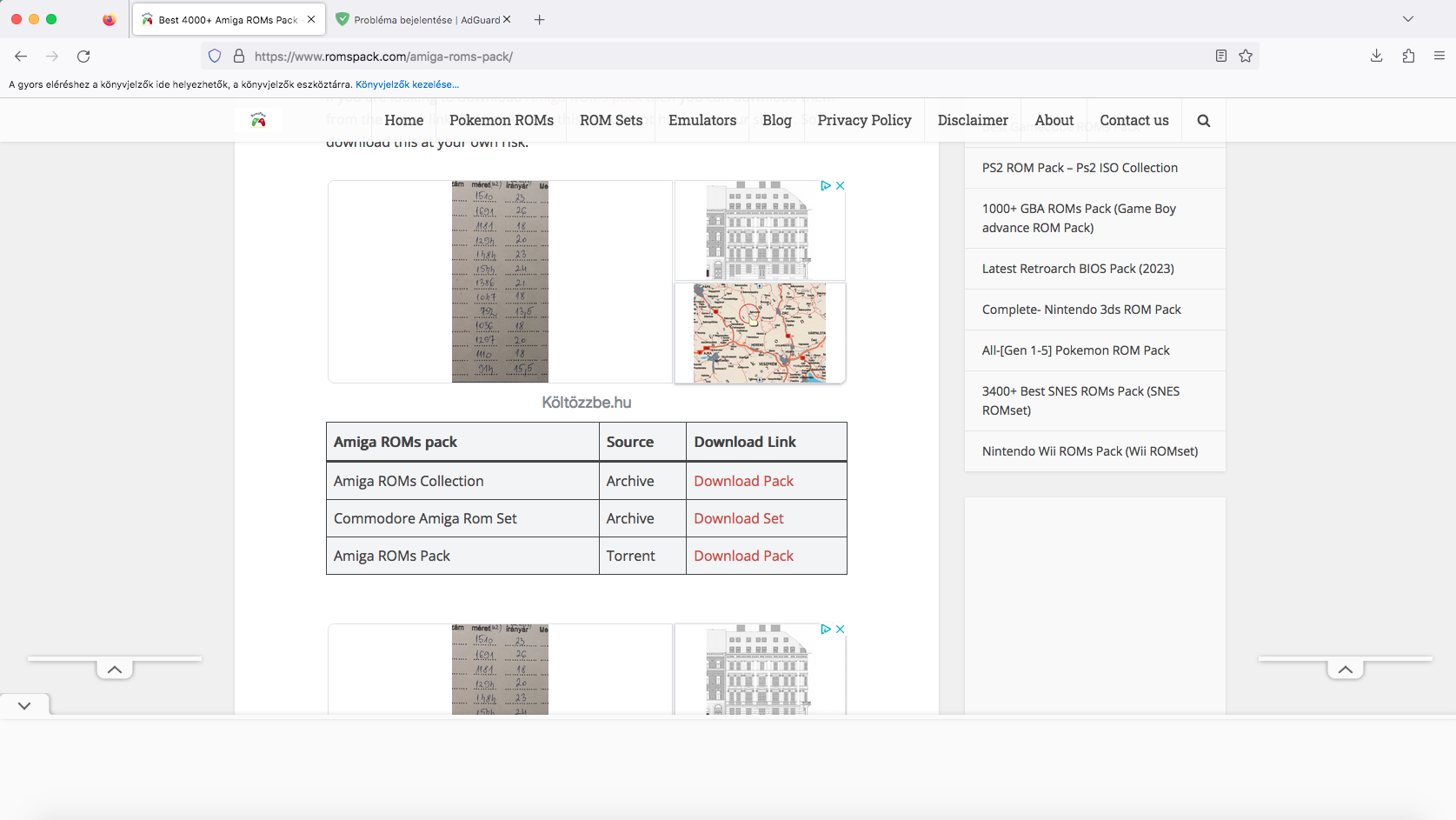
Task: Expand the bottom page panel arrow
Action: 24,704
